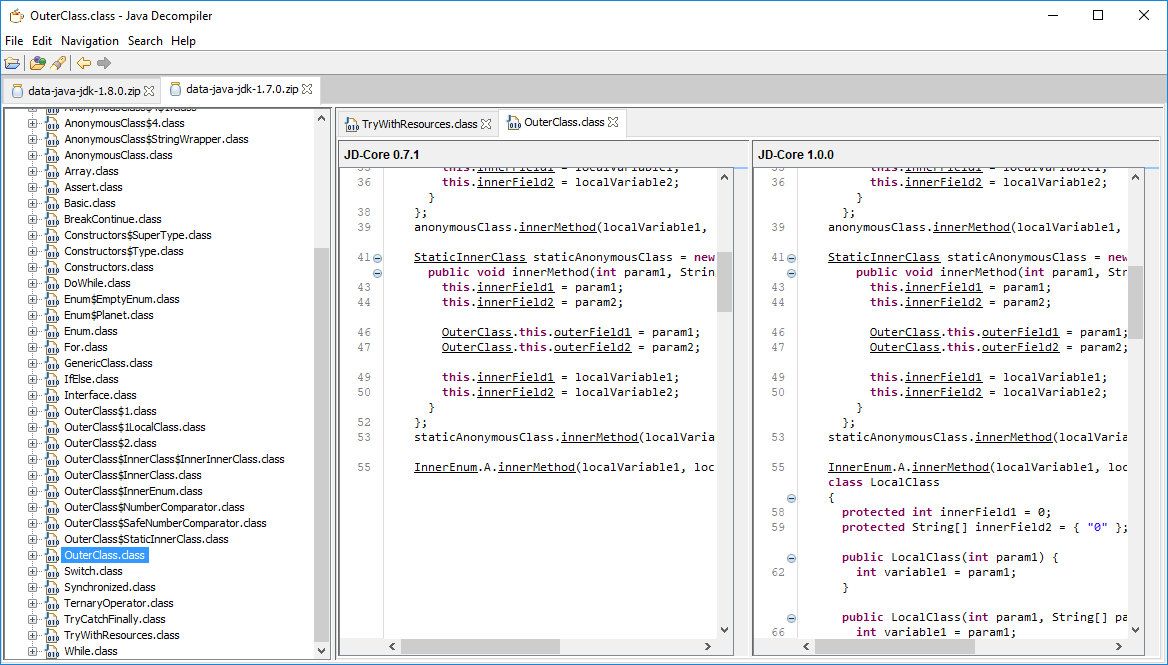Click the Open Type toolbar icon
The image size is (1168, 665).
tap(37, 63)
